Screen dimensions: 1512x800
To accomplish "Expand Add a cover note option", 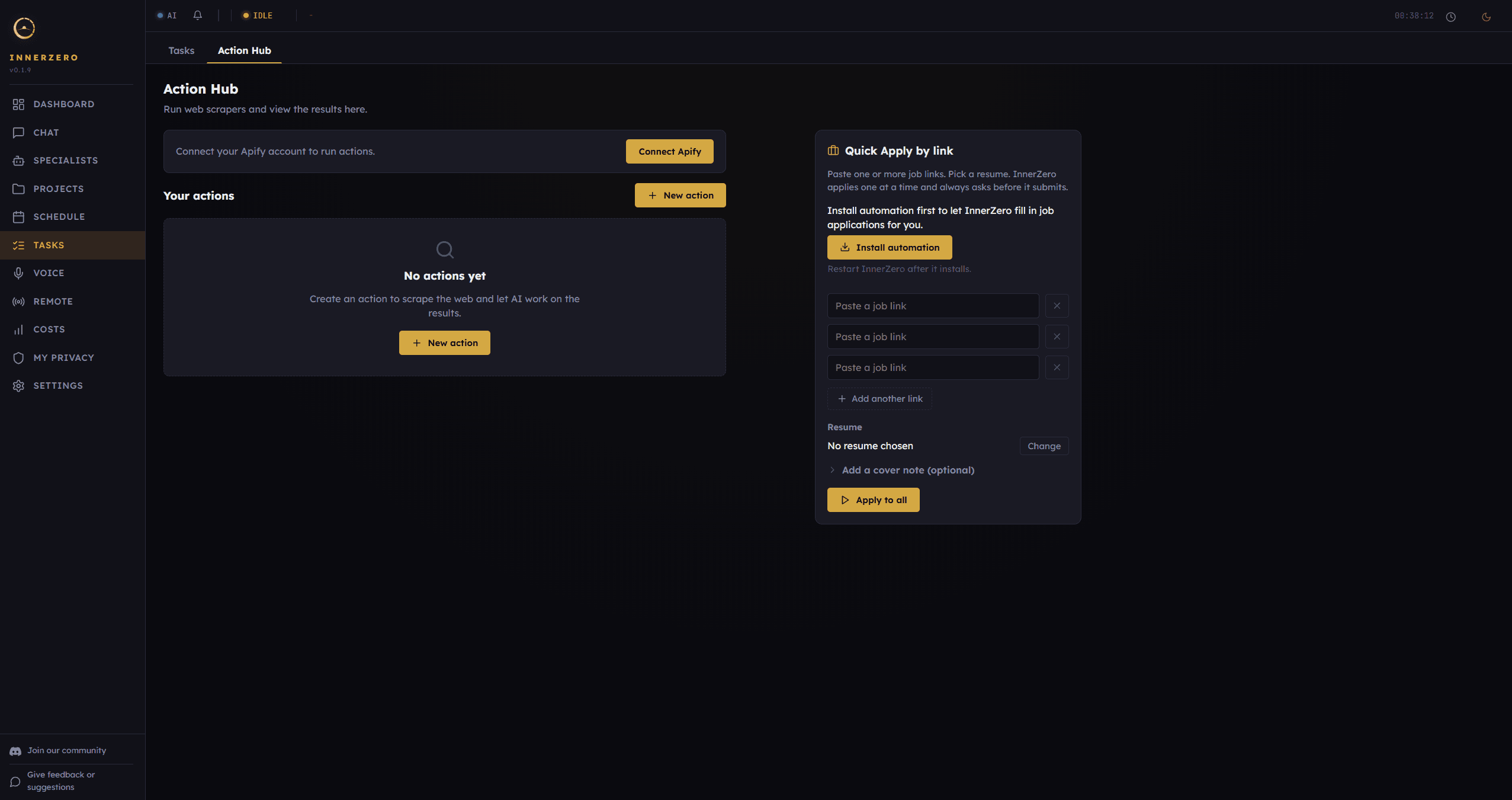I will coord(901,470).
